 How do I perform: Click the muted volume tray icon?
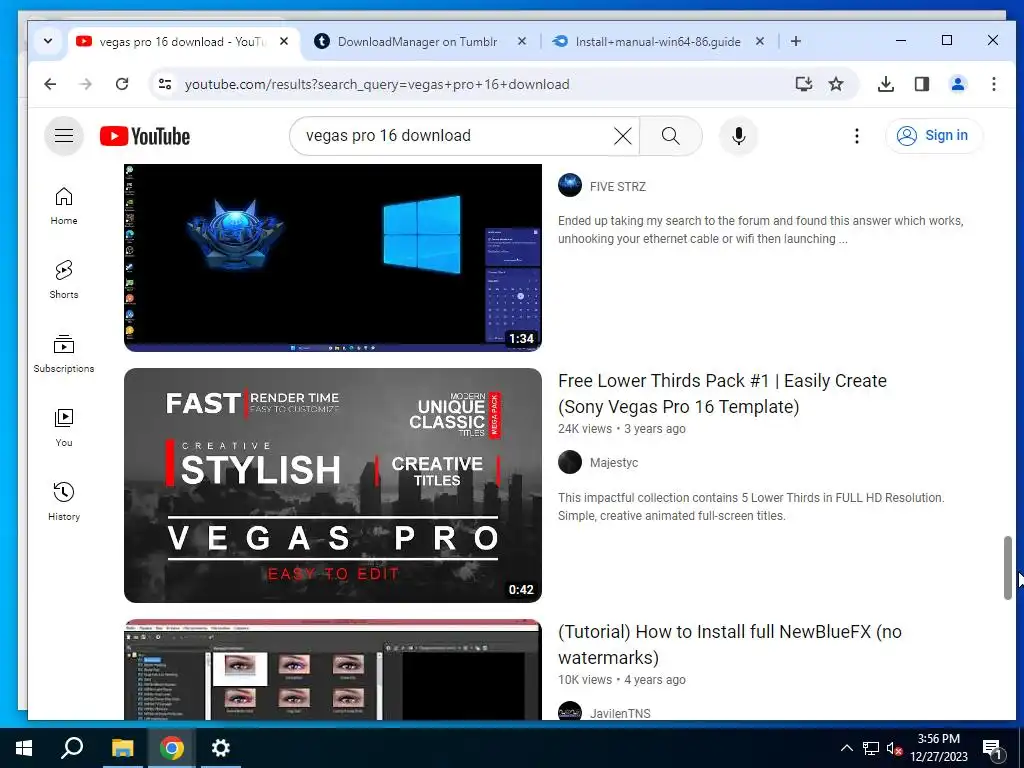click(894, 748)
